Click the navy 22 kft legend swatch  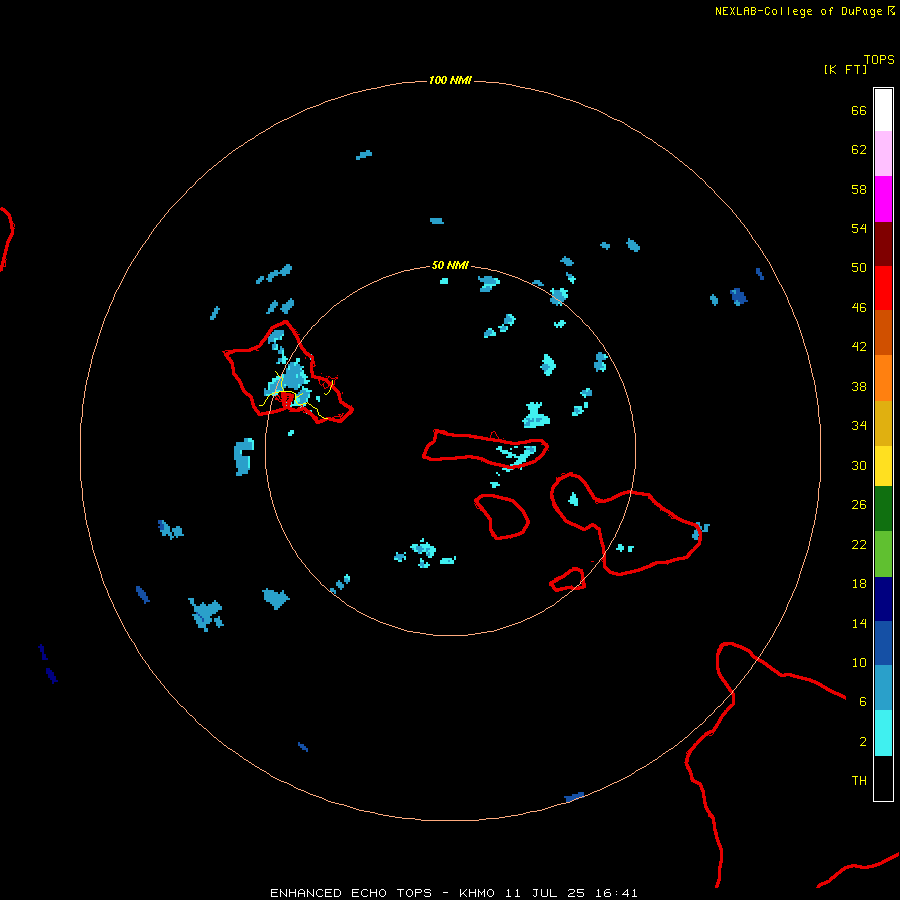tap(883, 599)
